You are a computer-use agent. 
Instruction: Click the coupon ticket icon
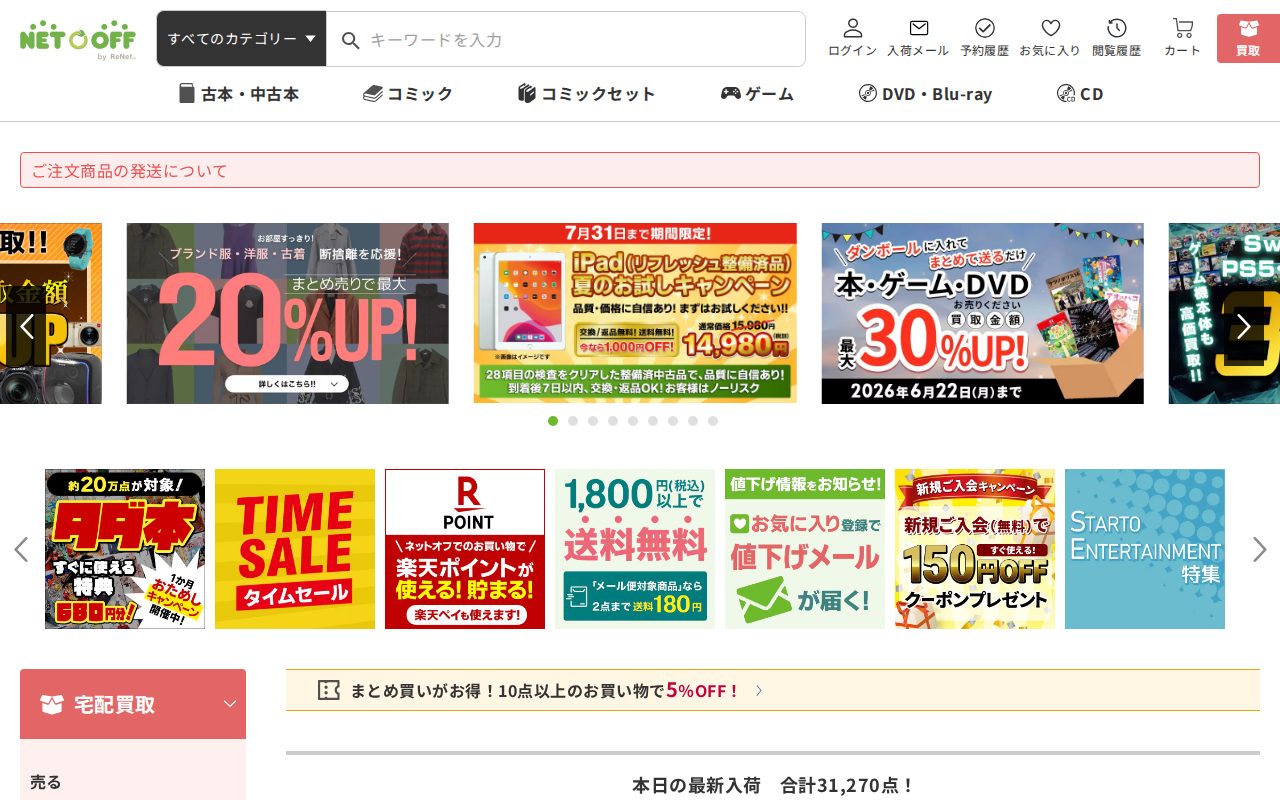(328, 690)
